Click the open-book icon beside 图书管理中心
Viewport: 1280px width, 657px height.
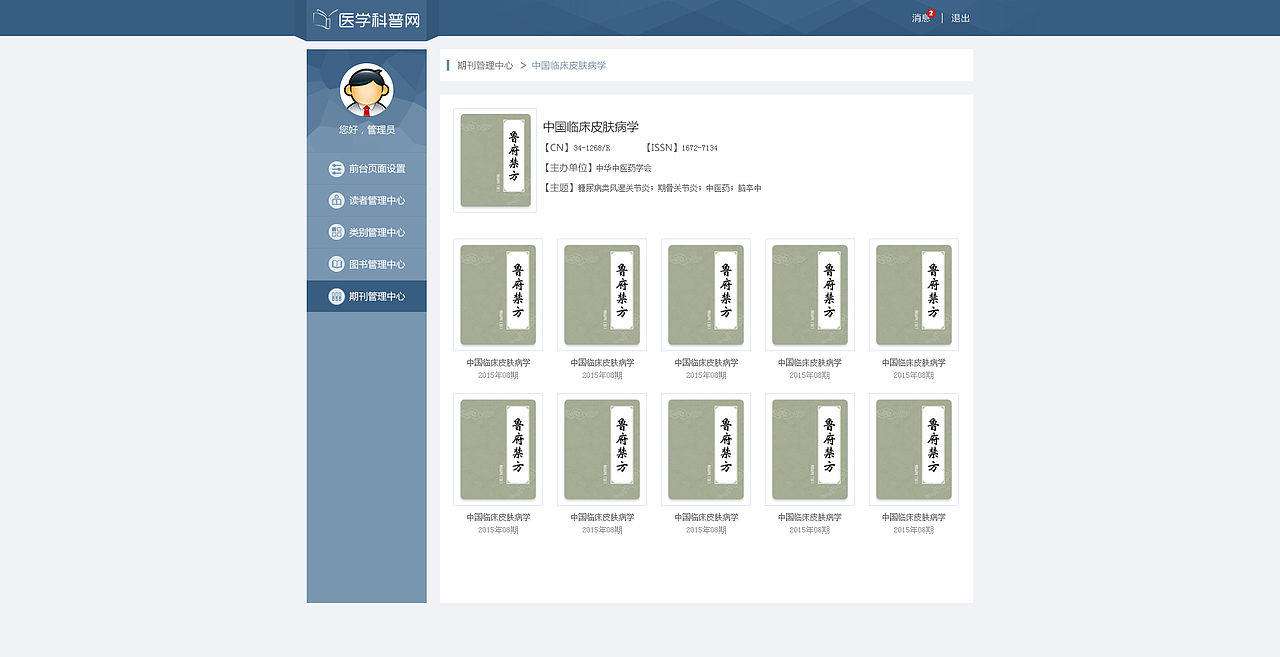point(336,264)
